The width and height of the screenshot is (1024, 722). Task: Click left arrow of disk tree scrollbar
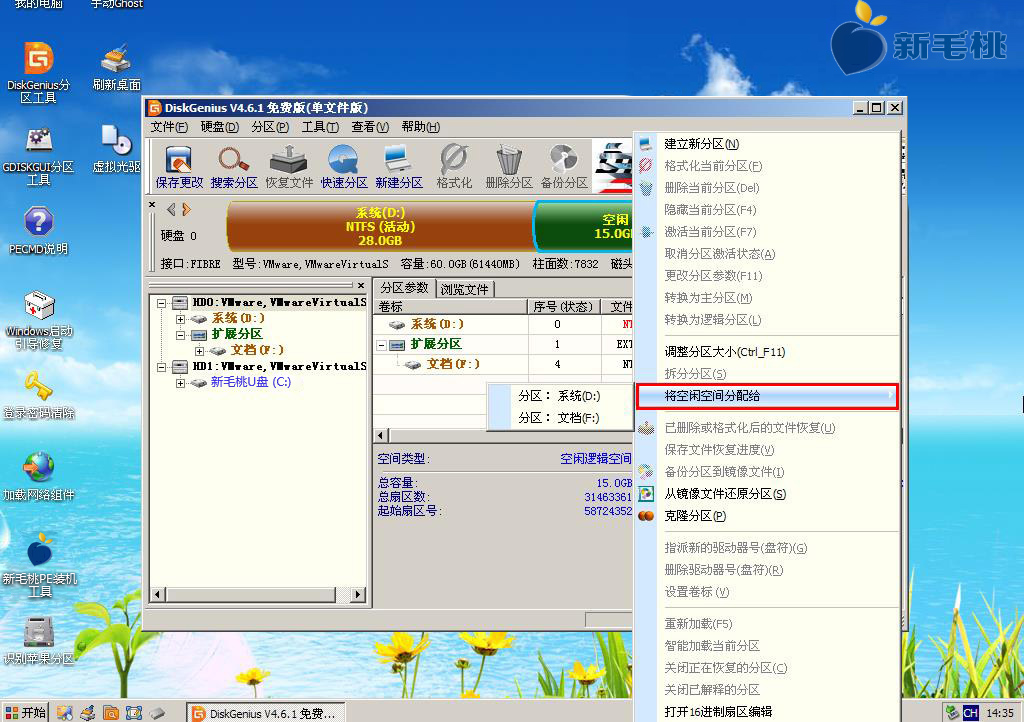pyautogui.click(x=157, y=594)
